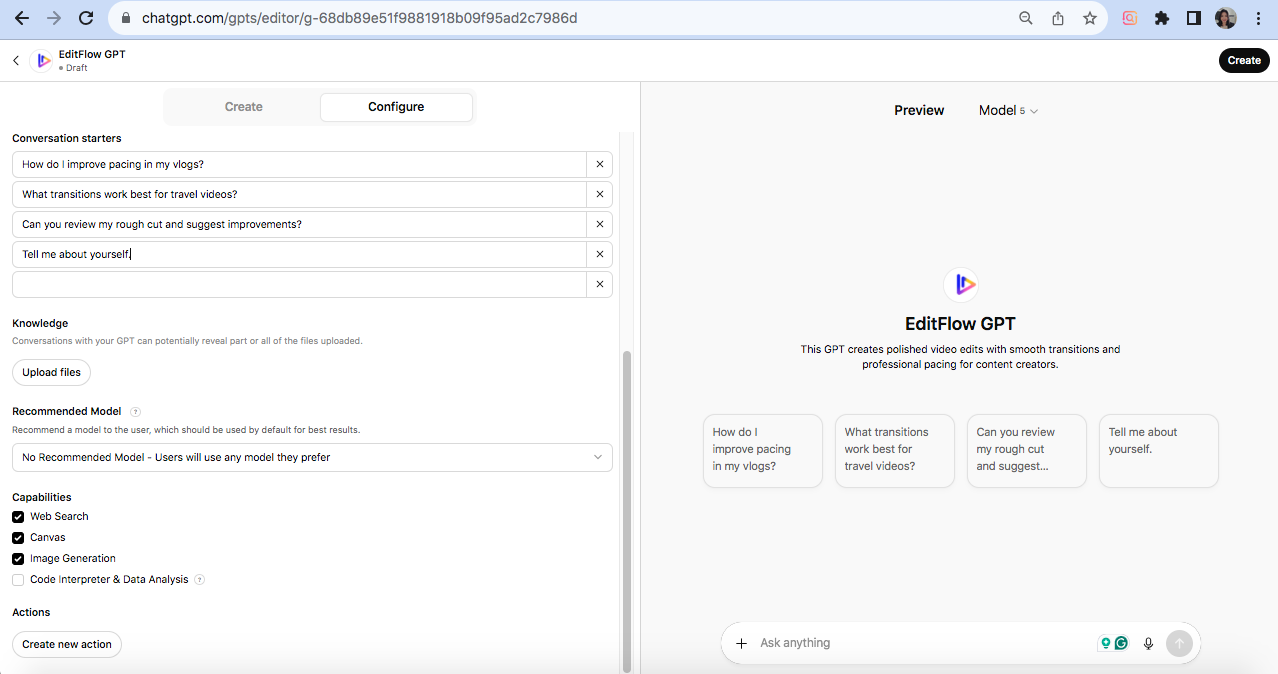Switch to the Create tab
Image resolution: width=1278 pixels, height=674 pixels.
point(243,107)
